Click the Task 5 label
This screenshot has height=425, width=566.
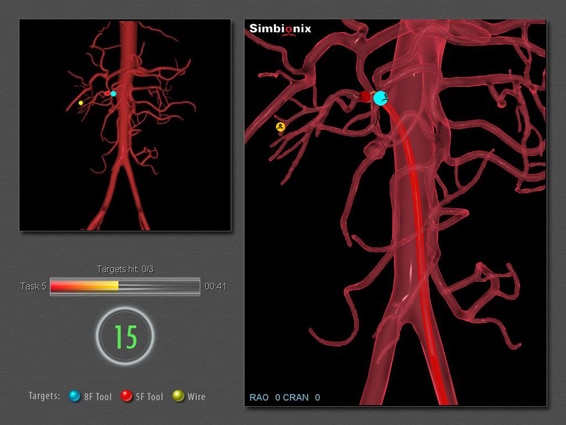[33, 286]
